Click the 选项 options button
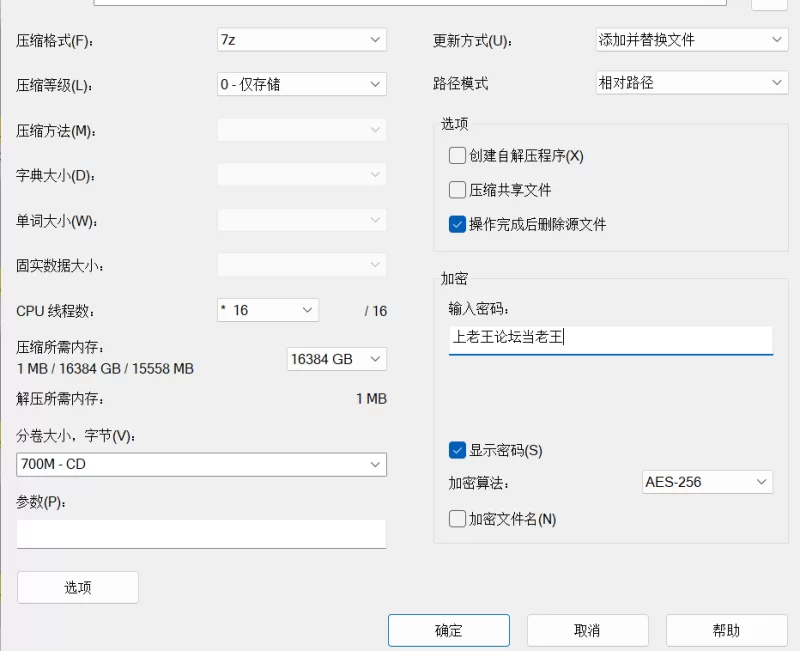The image size is (800, 651). (77, 587)
